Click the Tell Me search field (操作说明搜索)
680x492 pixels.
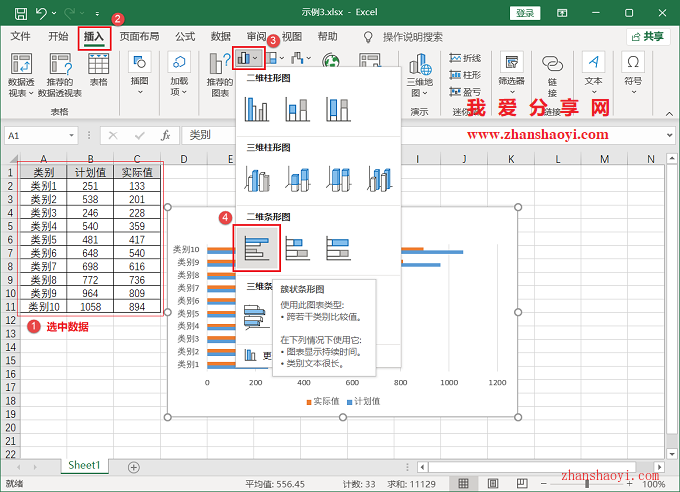point(413,37)
